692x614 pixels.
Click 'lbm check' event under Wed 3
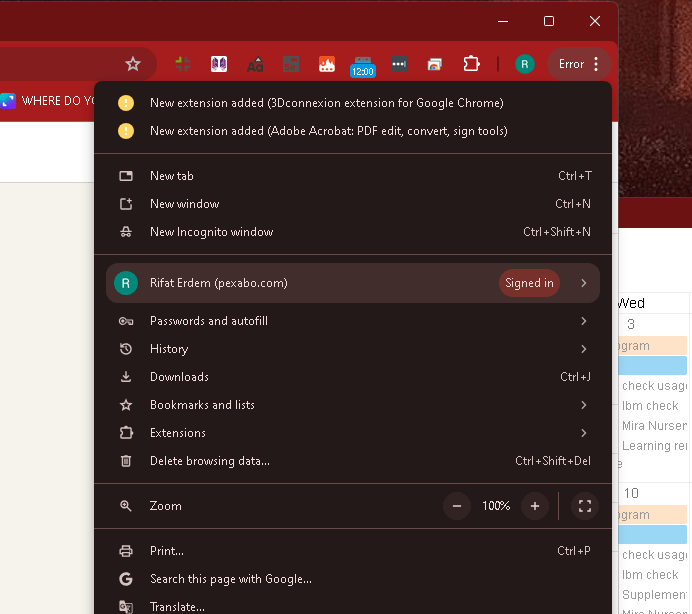coord(650,406)
